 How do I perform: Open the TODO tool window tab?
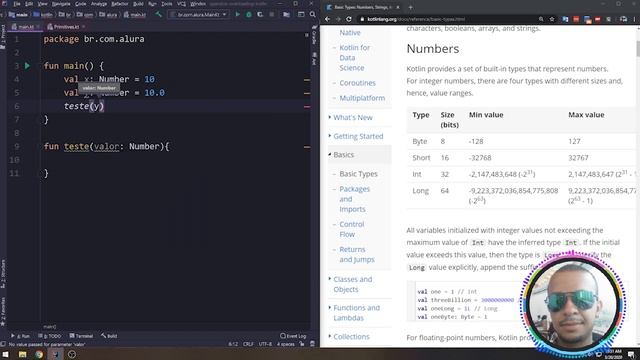[x=49, y=336]
